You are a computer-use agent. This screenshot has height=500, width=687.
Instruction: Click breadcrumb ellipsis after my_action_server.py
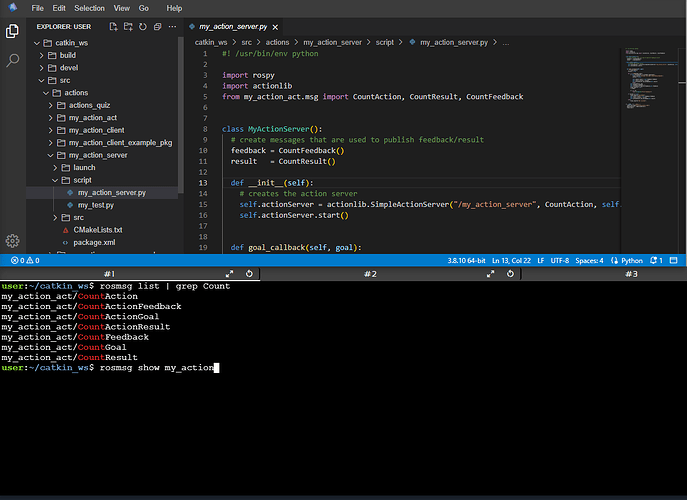[506, 43]
